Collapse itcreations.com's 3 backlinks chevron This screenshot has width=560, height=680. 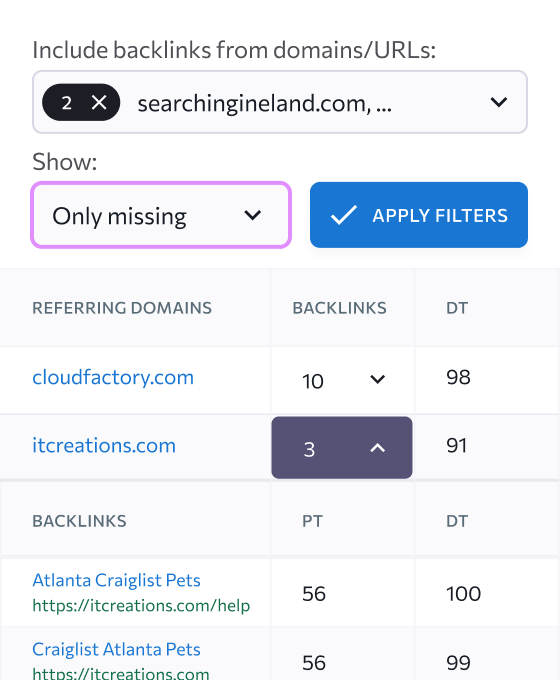tap(377, 448)
